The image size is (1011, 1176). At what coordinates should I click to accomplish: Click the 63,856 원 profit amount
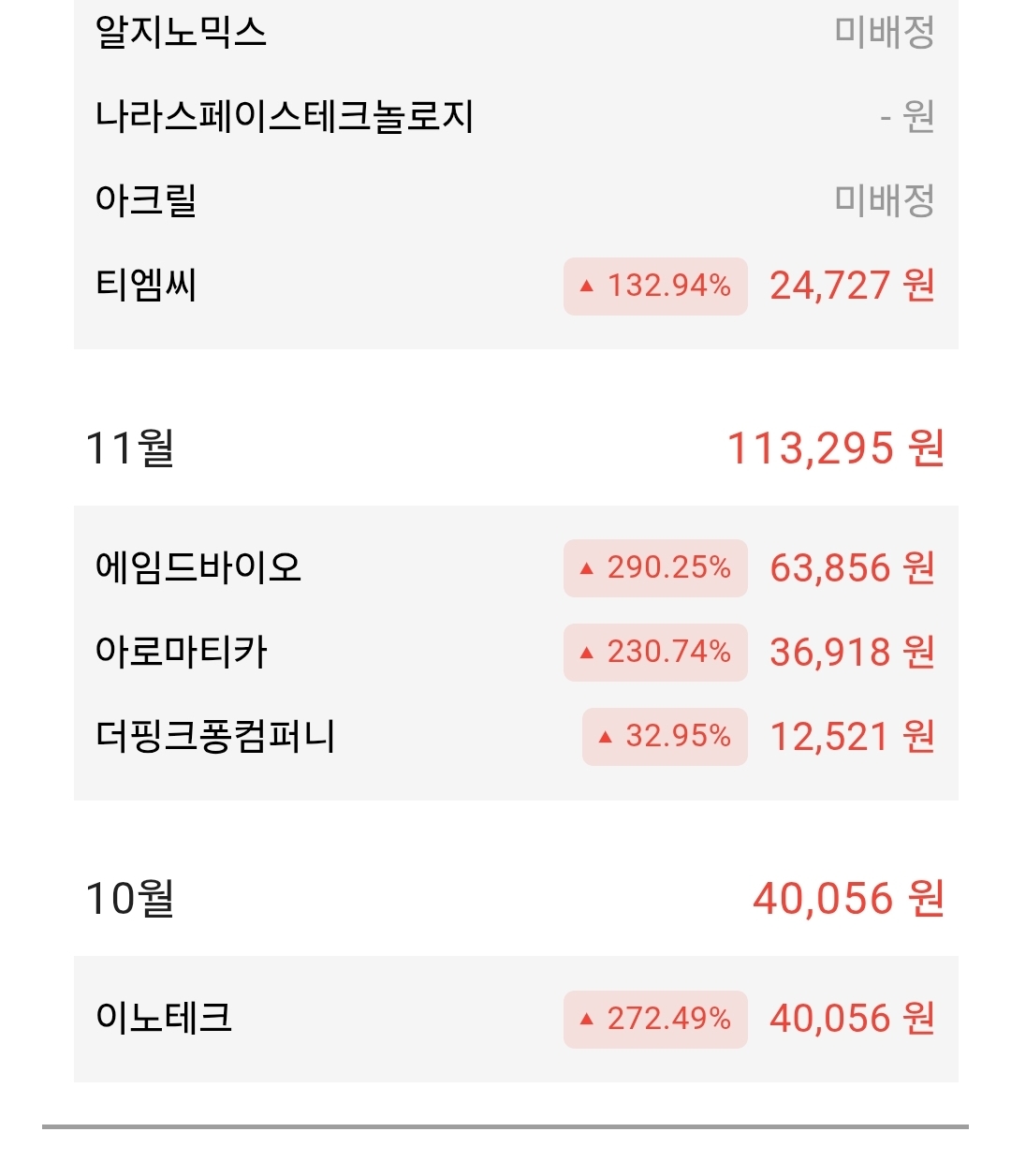click(x=852, y=567)
